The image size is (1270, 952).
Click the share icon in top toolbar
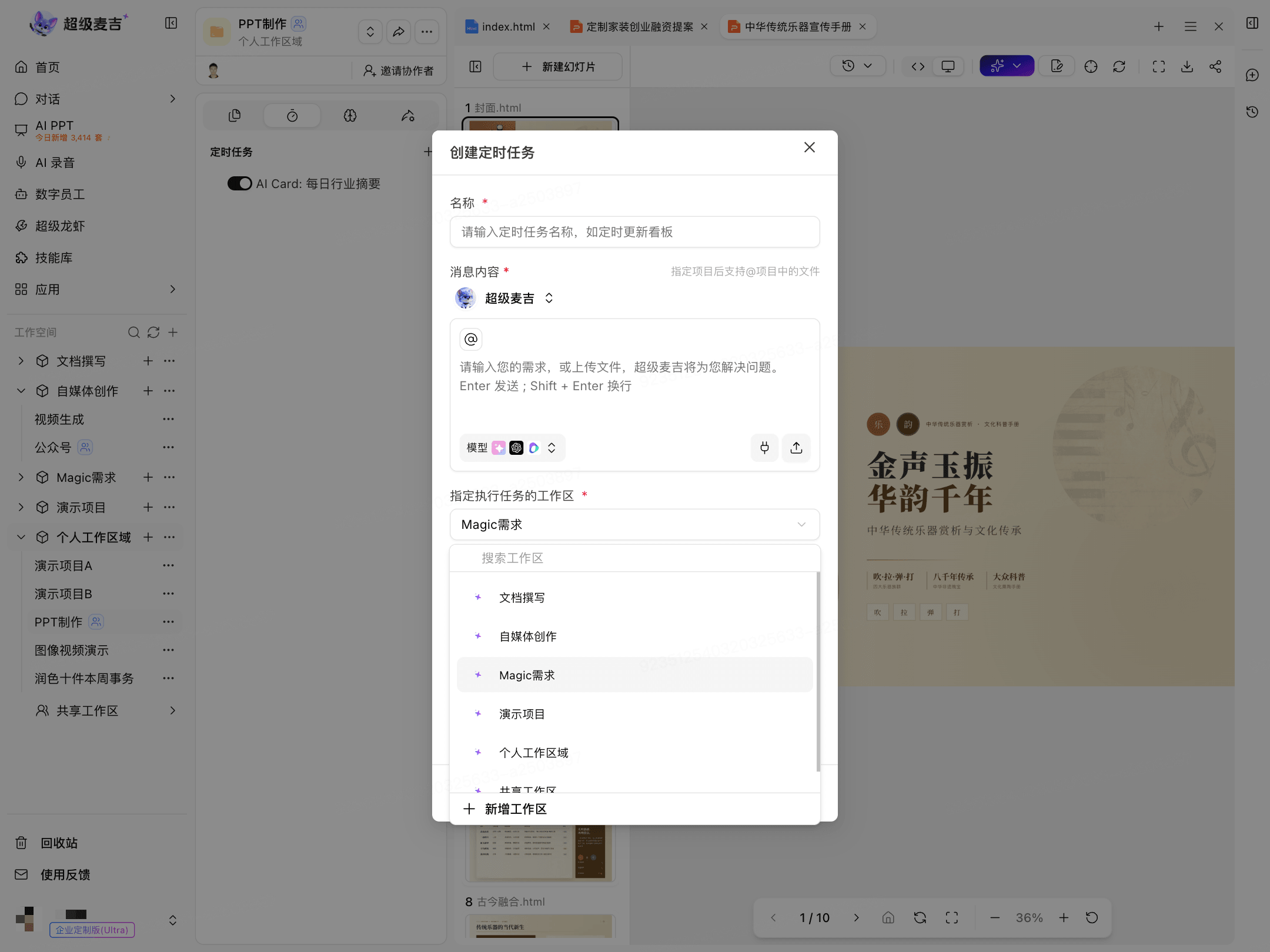click(1215, 66)
